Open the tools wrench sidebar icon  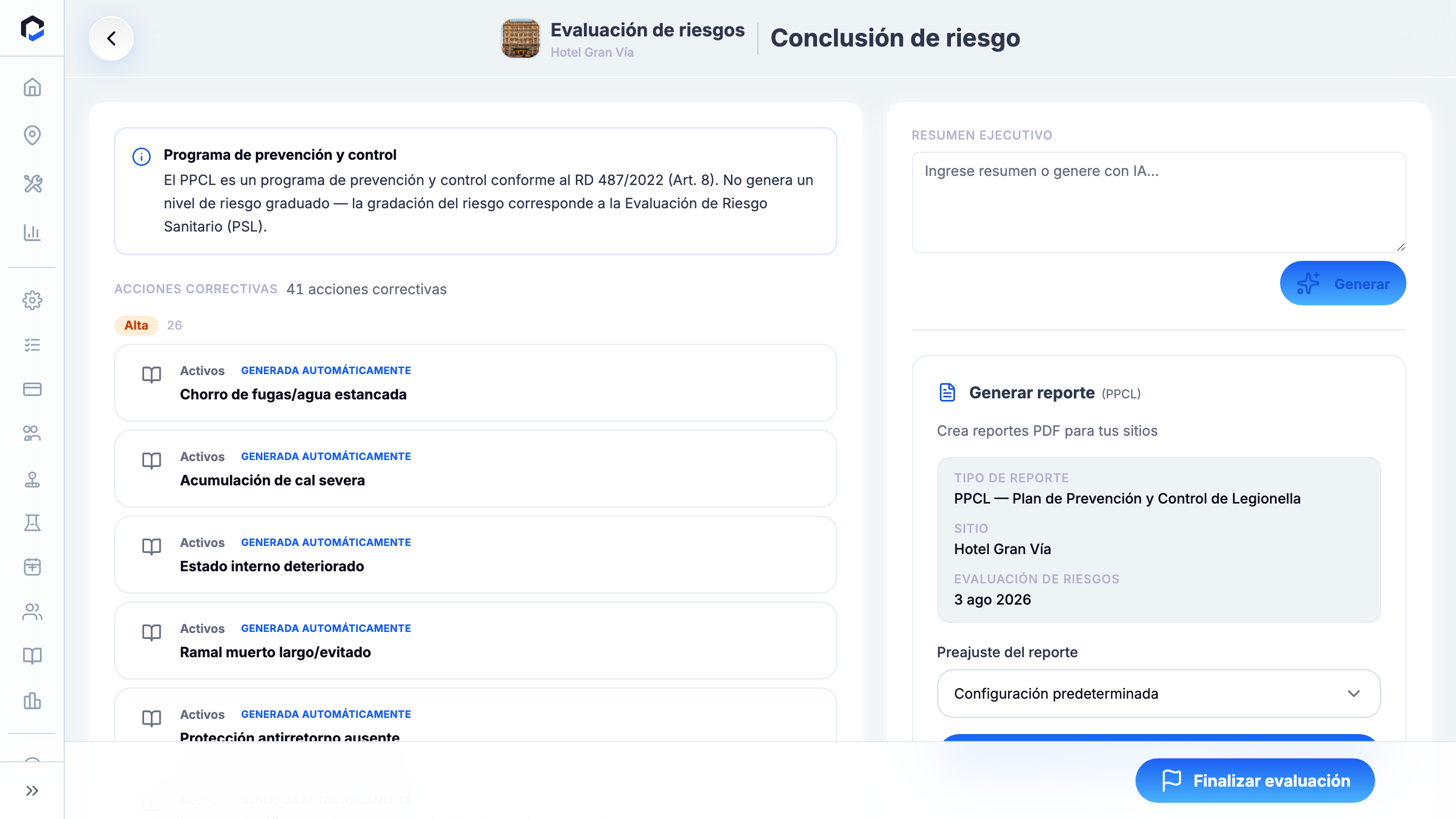(x=32, y=184)
